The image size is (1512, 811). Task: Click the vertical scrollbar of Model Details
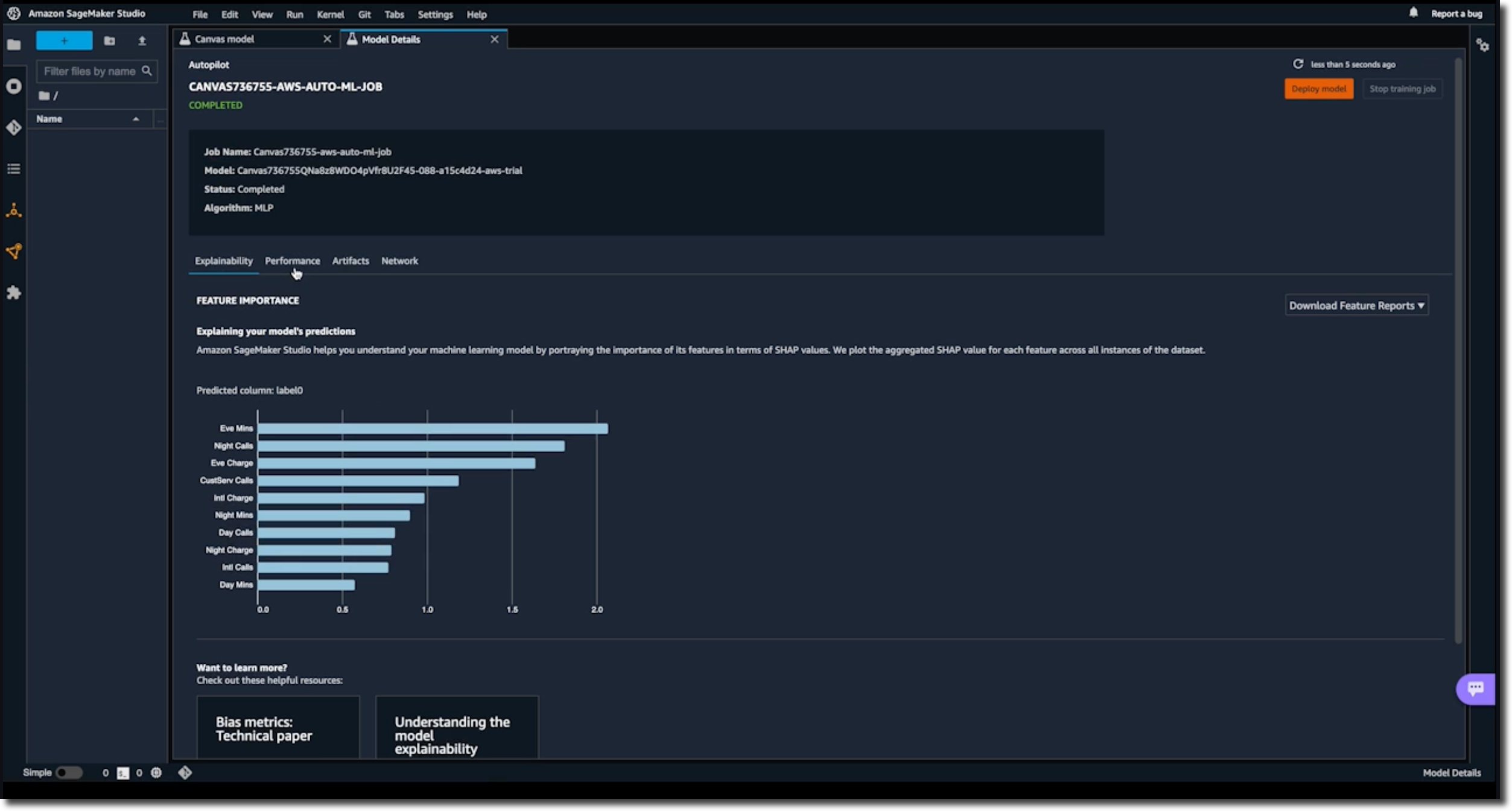click(1458, 350)
